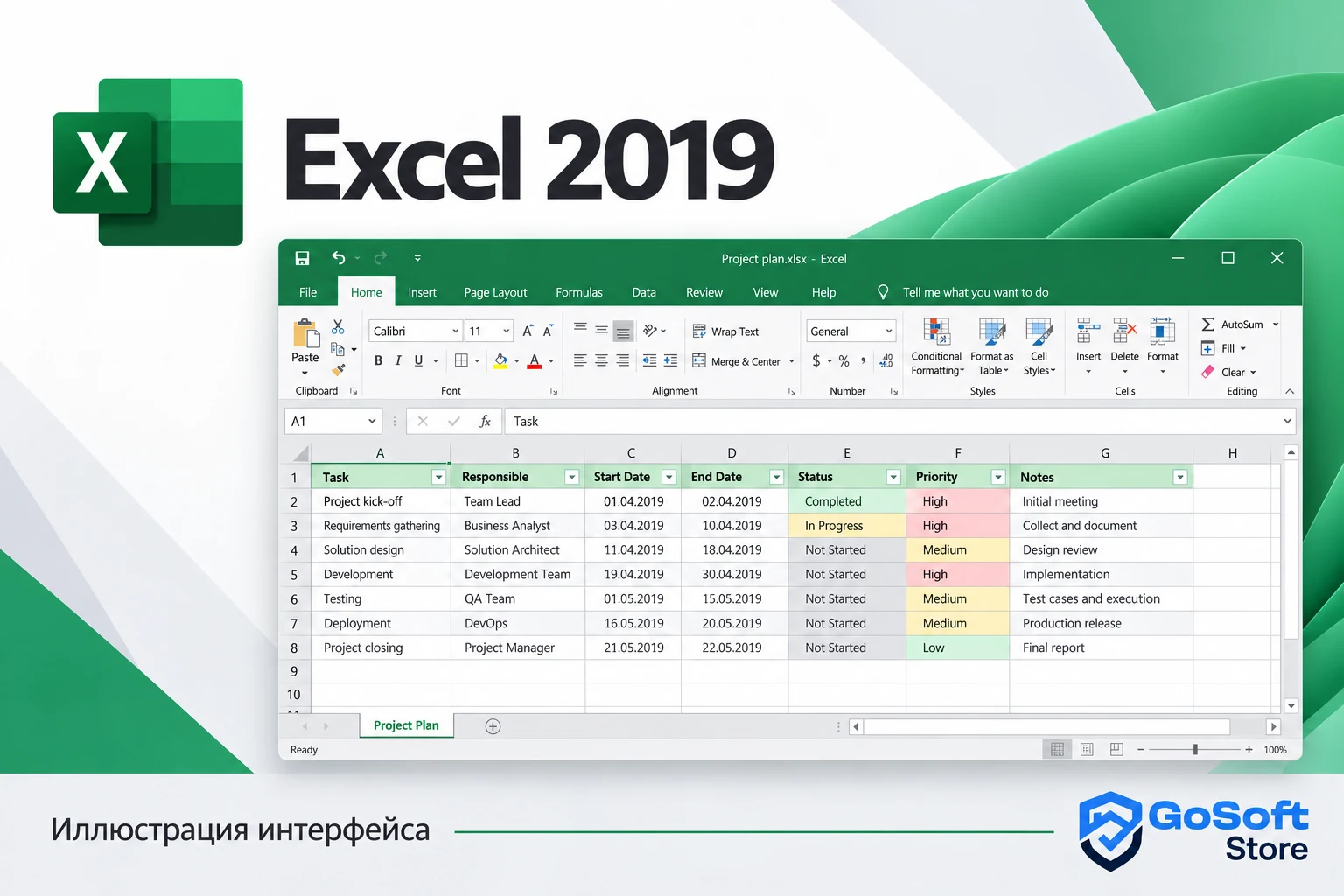Expand the Name Box A1 dropdown
This screenshot has height=896, width=1344.
pos(372,421)
